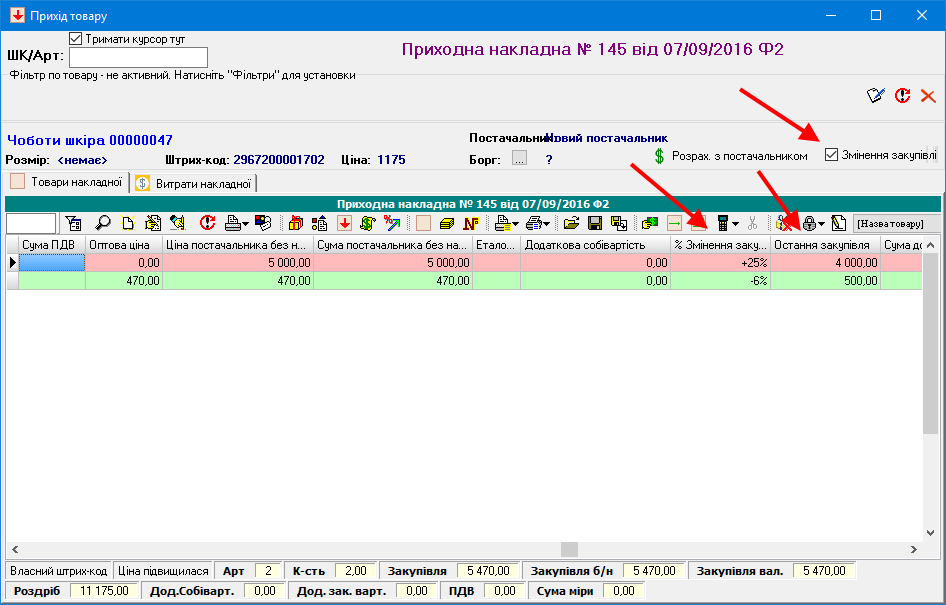The image size is (946, 605).
Task: Click "Розрах. з постачальником" button
Action: coord(730,156)
